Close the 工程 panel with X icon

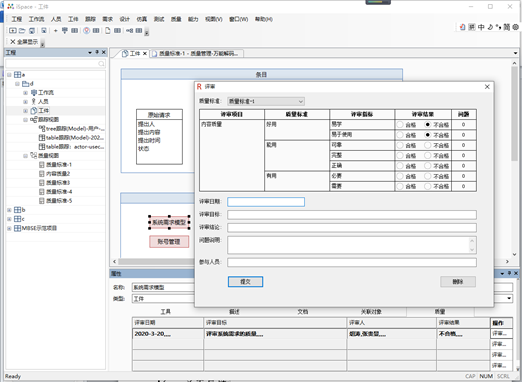(104, 52)
